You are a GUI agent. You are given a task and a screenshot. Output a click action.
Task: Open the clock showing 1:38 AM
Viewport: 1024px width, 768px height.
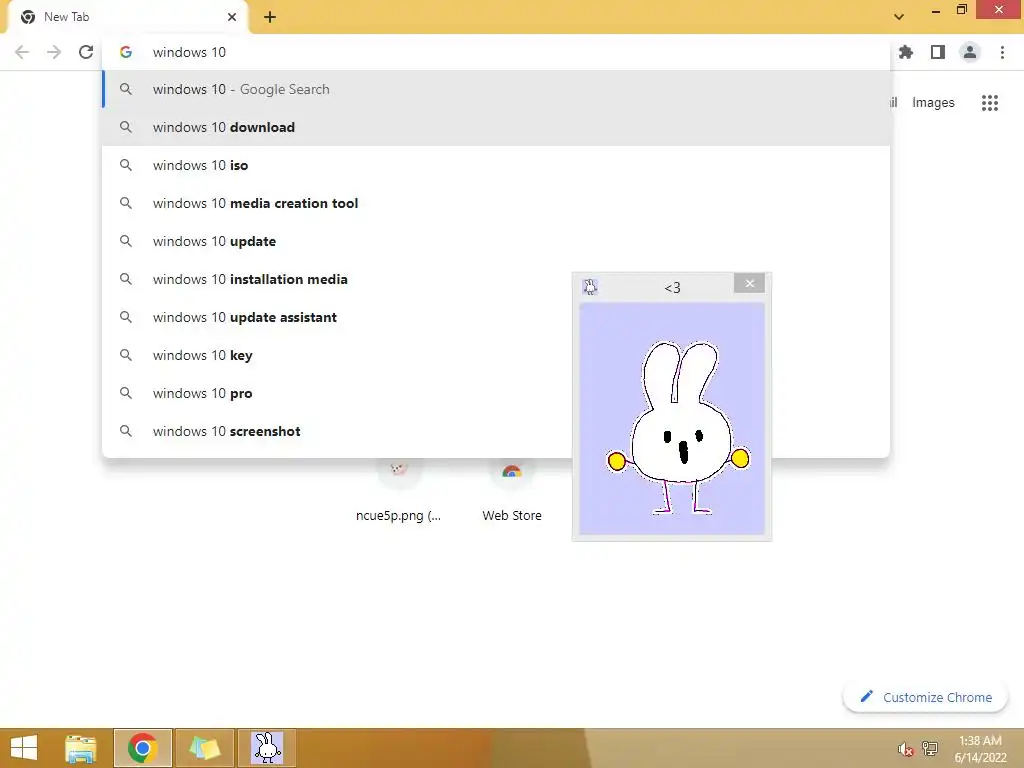(980, 749)
